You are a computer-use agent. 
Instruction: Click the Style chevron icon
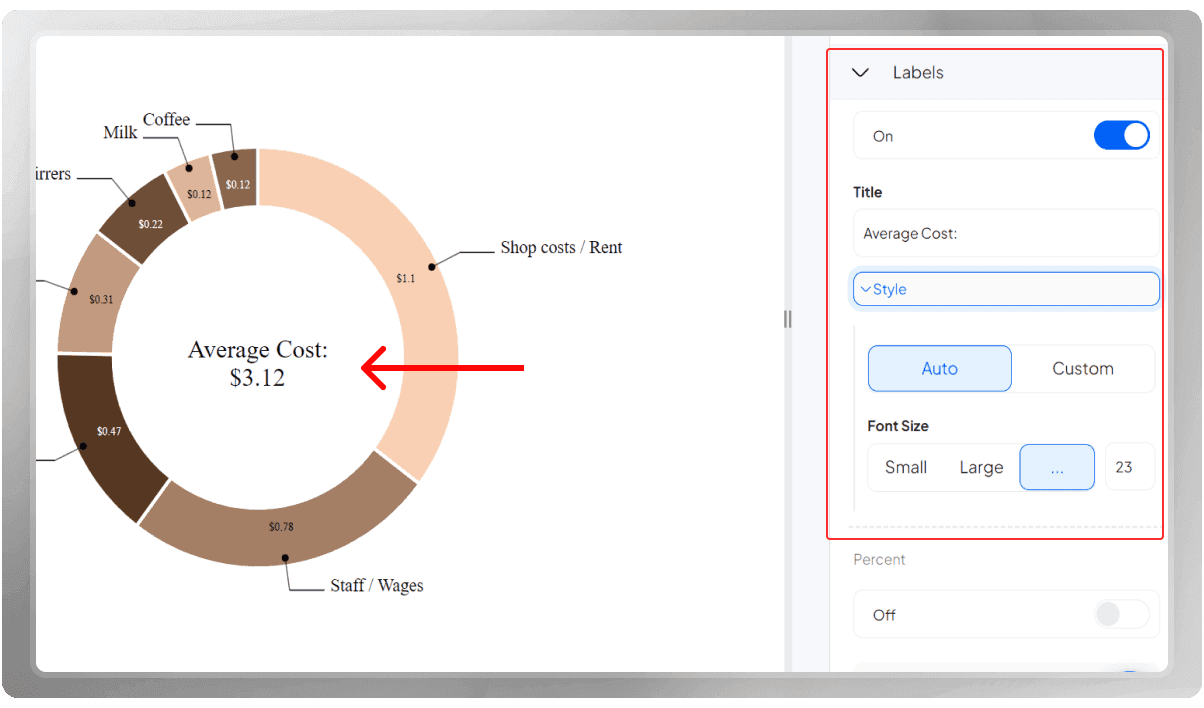click(x=866, y=289)
